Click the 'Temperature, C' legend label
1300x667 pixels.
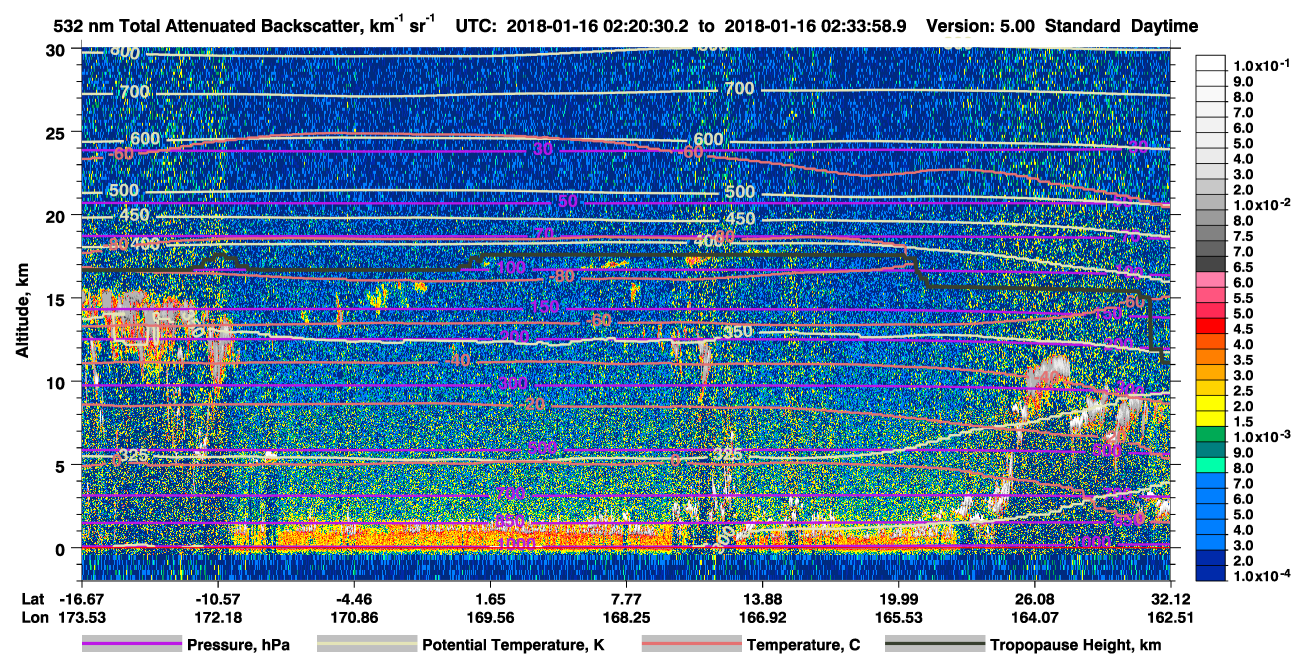pyautogui.click(x=803, y=646)
